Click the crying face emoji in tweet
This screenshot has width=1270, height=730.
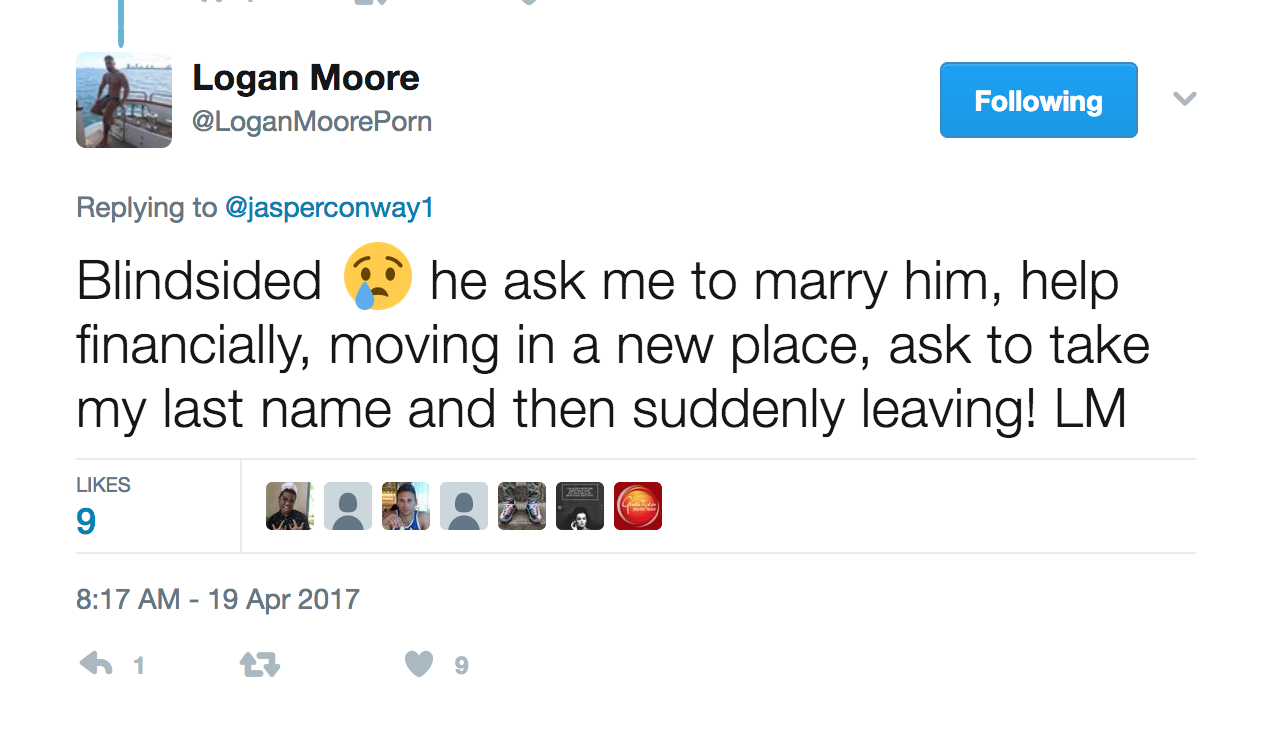(377, 276)
